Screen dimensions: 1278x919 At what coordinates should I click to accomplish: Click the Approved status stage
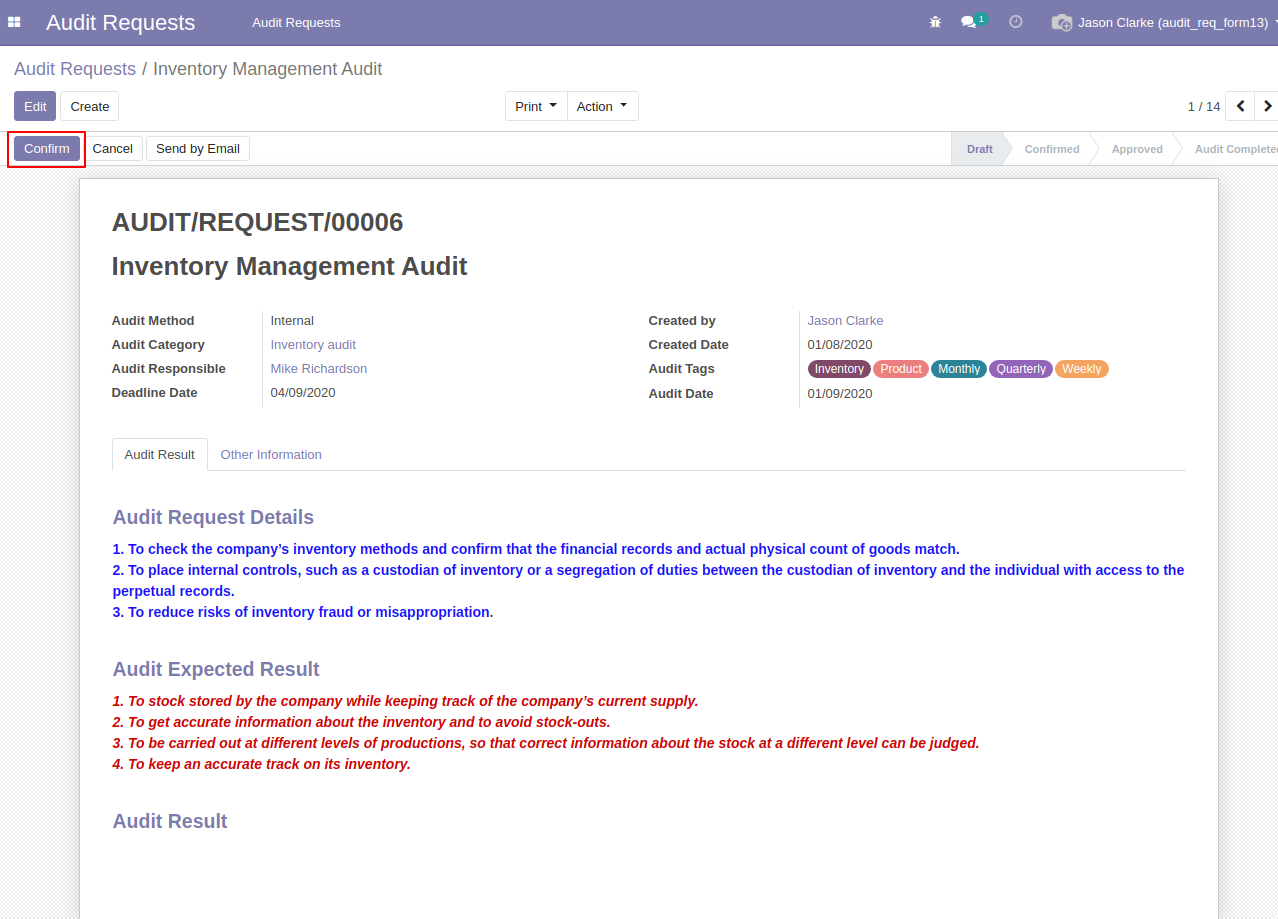coord(1137,149)
